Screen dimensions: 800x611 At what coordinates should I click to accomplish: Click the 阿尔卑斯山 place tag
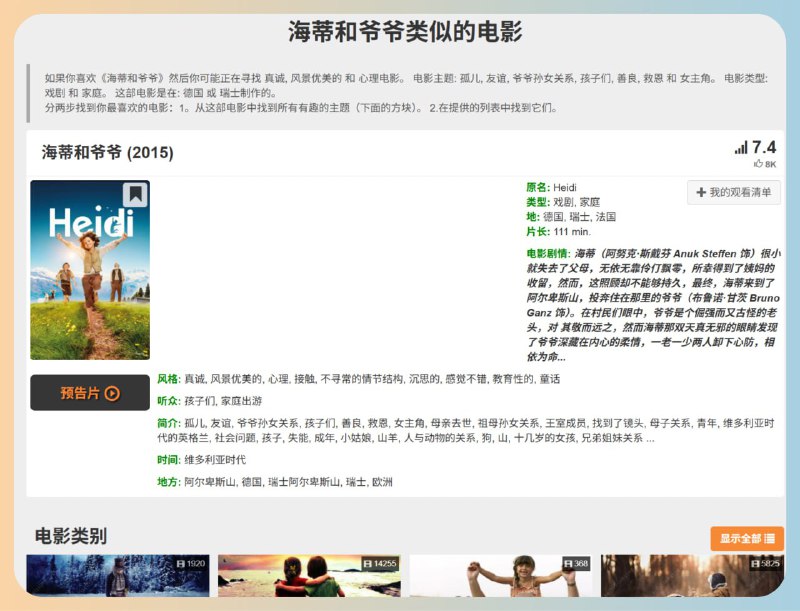208,482
